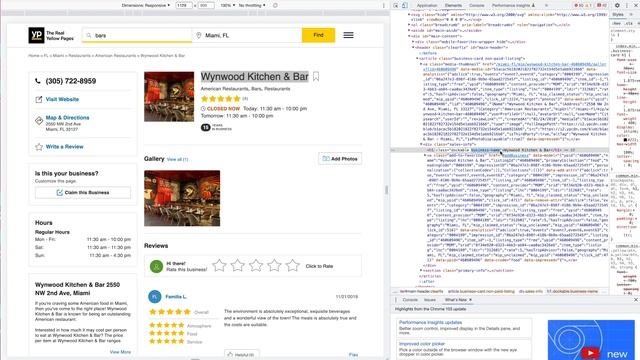Click the red error count badge in DevTools
The width and height of the screenshot is (640, 360).
(579, 5)
